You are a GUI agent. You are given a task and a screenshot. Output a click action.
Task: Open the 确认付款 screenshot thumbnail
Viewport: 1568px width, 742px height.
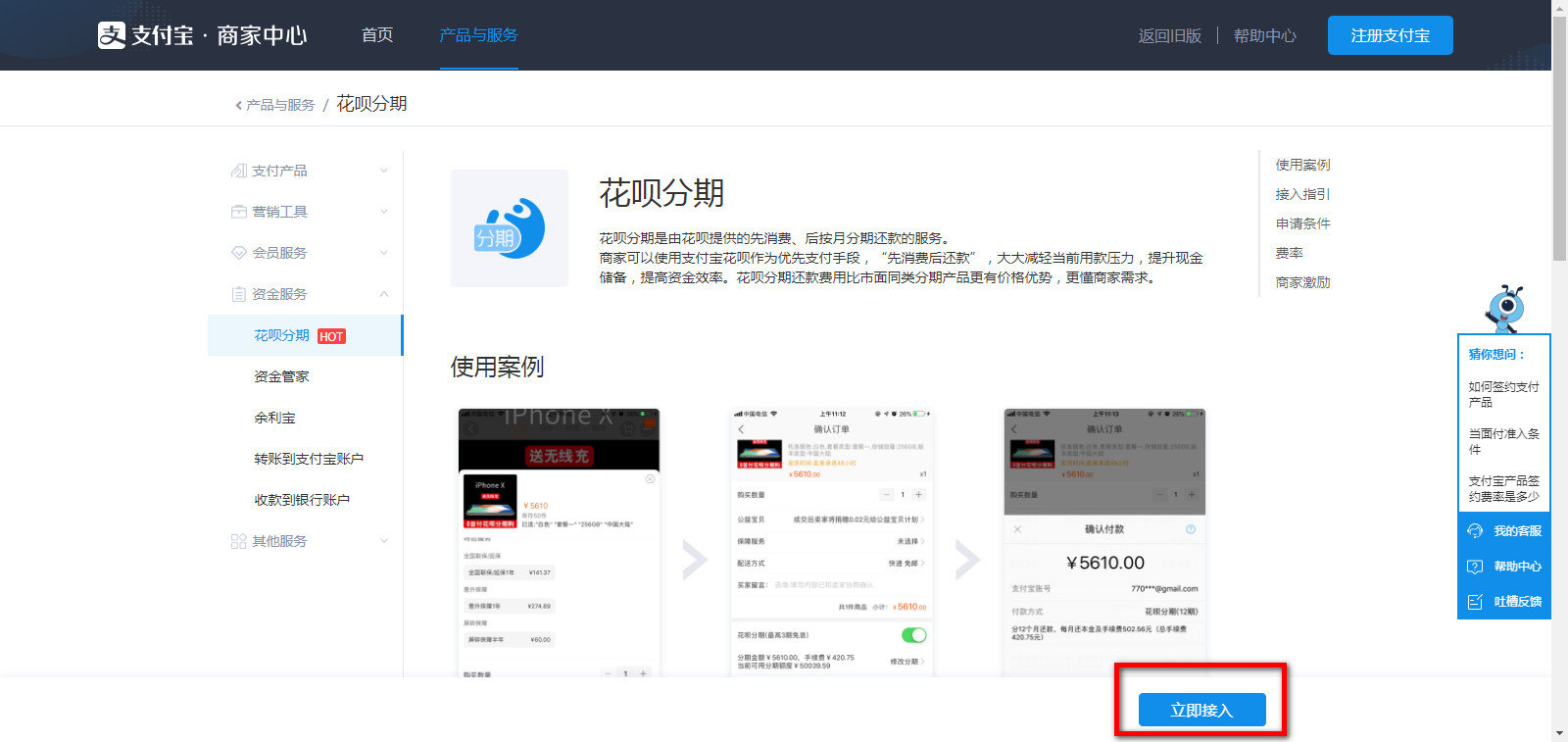pyautogui.click(x=1104, y=542)
